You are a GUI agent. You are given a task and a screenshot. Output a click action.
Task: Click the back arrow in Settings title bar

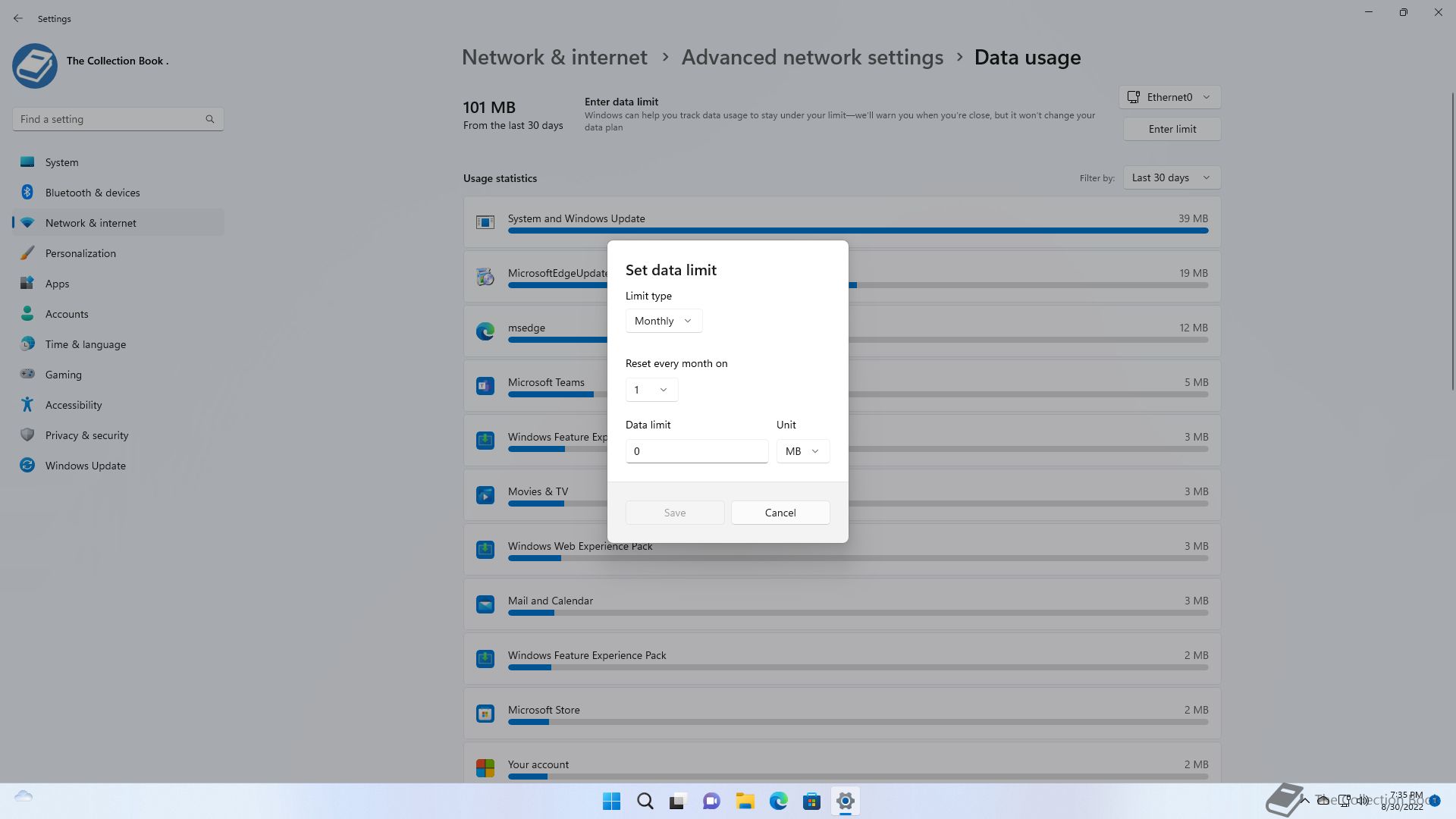coord(18,18)
